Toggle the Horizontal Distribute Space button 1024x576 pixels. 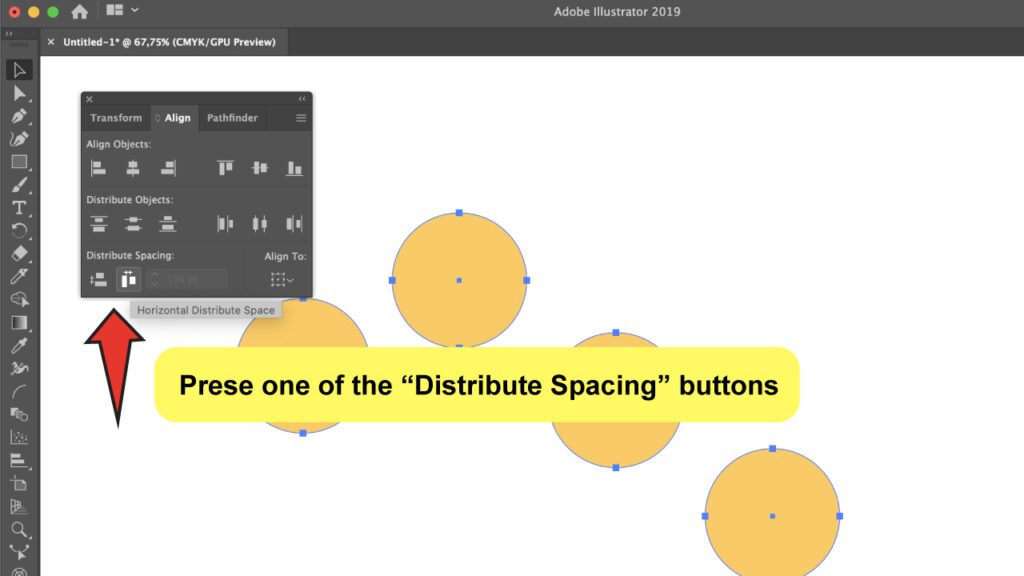coord(126,278)
